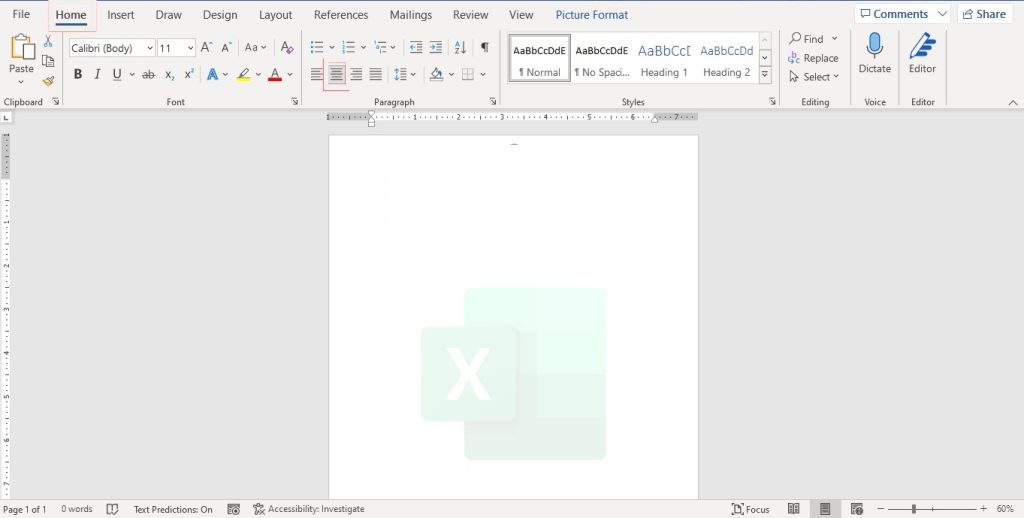This screenshot has width=1024, height=518.
Task: Apply yellow text highlight color
Action: click(x=244, y=74)
